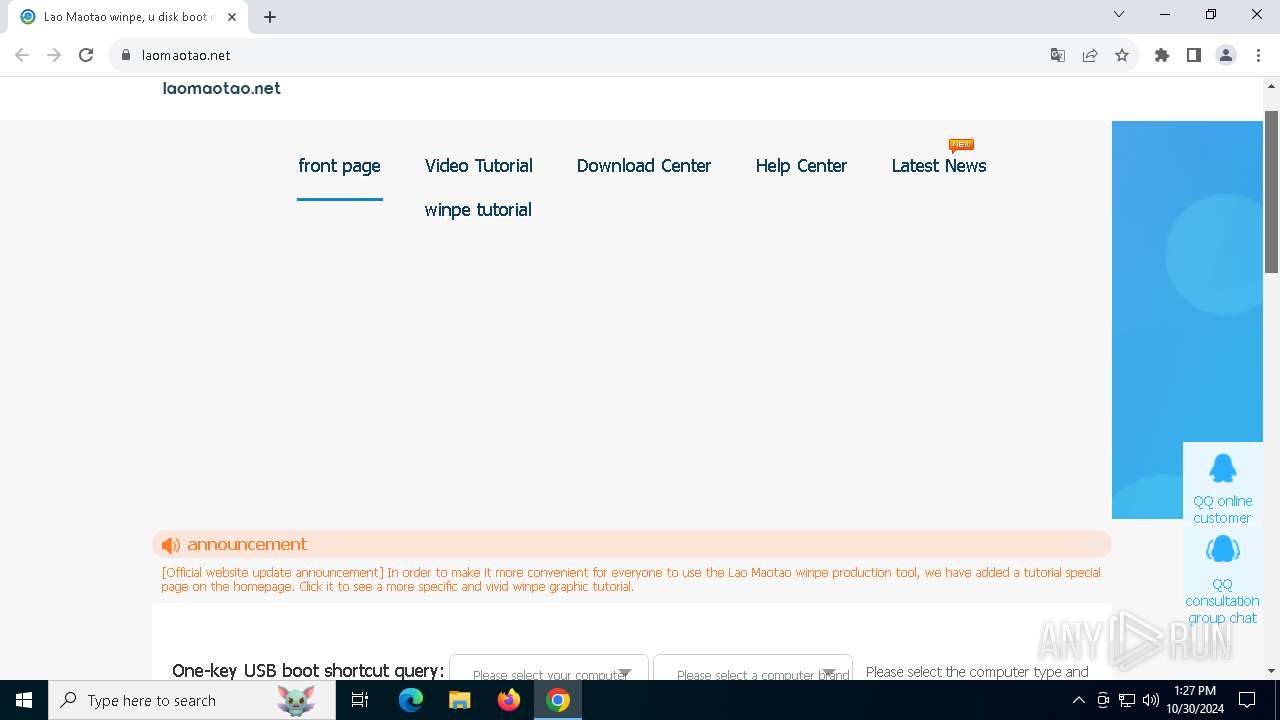
Task: Click the taskbar search box
Action: [x=191, y=700]
